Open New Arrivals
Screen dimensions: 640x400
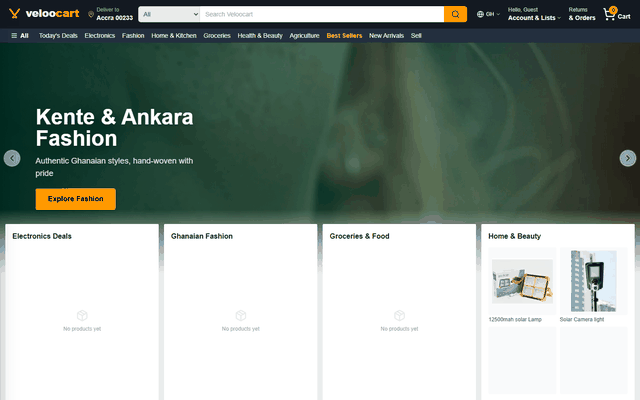pos(386,36)
